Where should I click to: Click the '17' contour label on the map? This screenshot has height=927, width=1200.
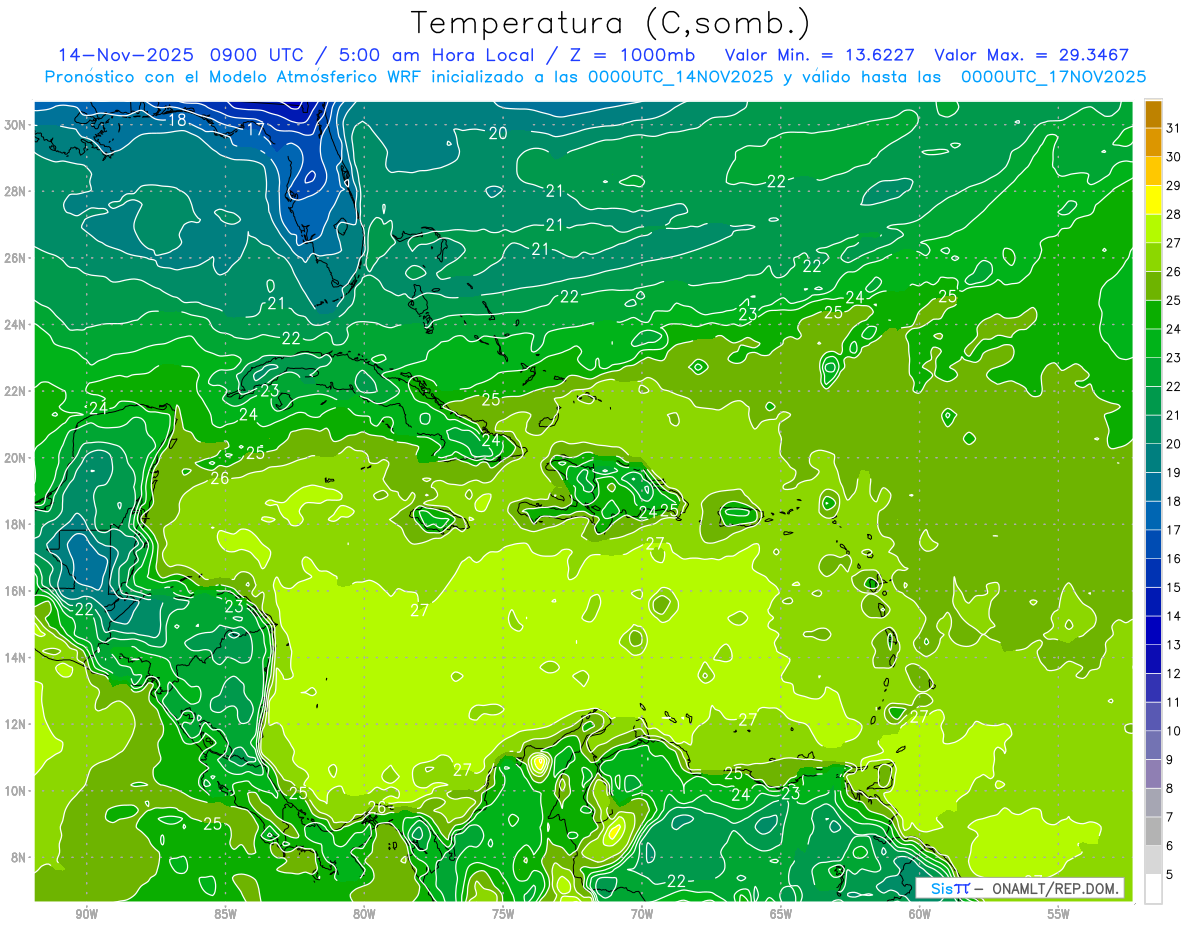click(255, 129)
